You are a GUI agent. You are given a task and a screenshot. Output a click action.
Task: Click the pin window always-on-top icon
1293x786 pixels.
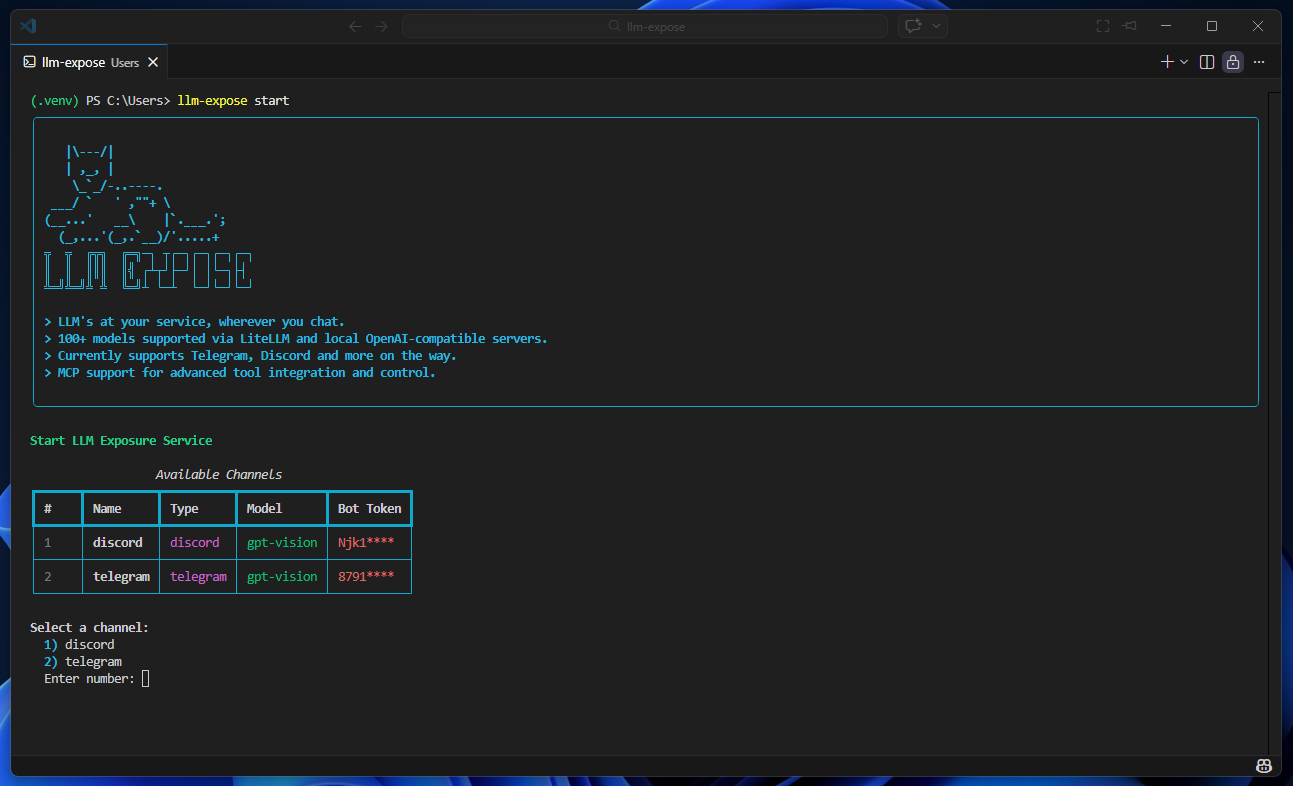(1130, 26)
